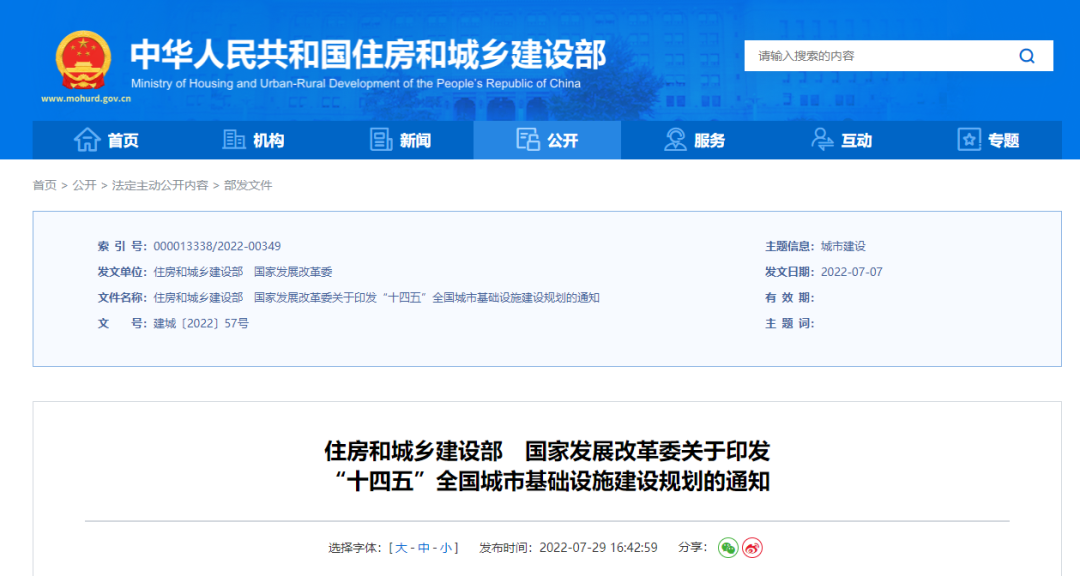Click the 公开 disclosure icon

tap(527, 140)
